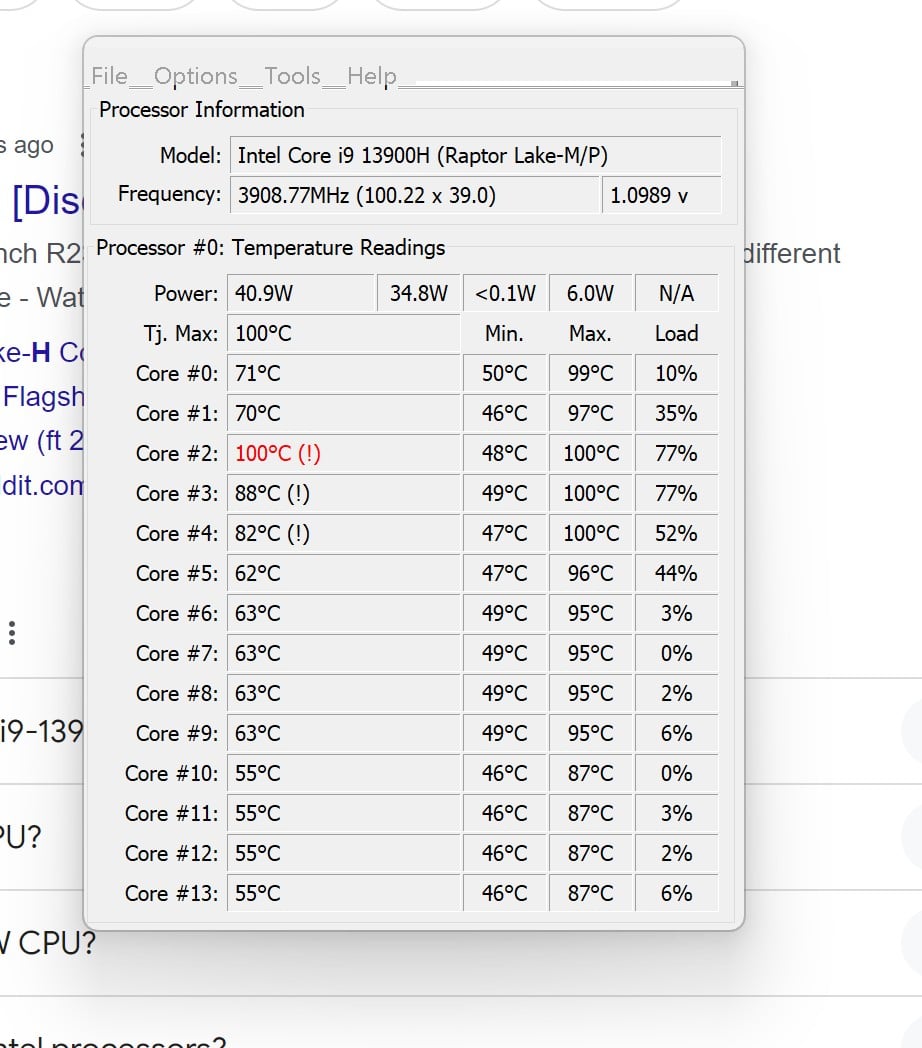Click the Processor Information group title

point(202,110)
